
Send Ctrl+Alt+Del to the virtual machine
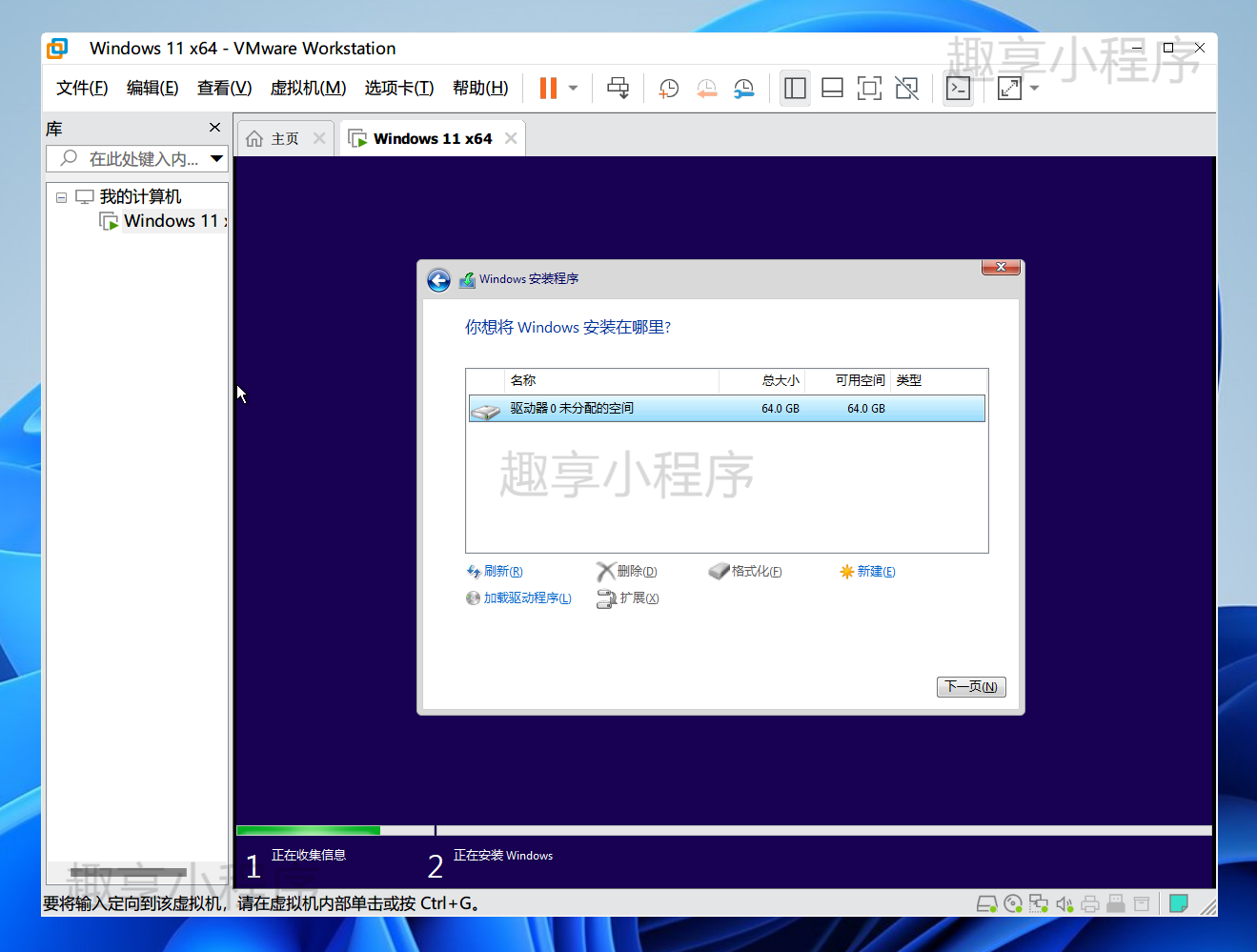click(x=618, y=89)
